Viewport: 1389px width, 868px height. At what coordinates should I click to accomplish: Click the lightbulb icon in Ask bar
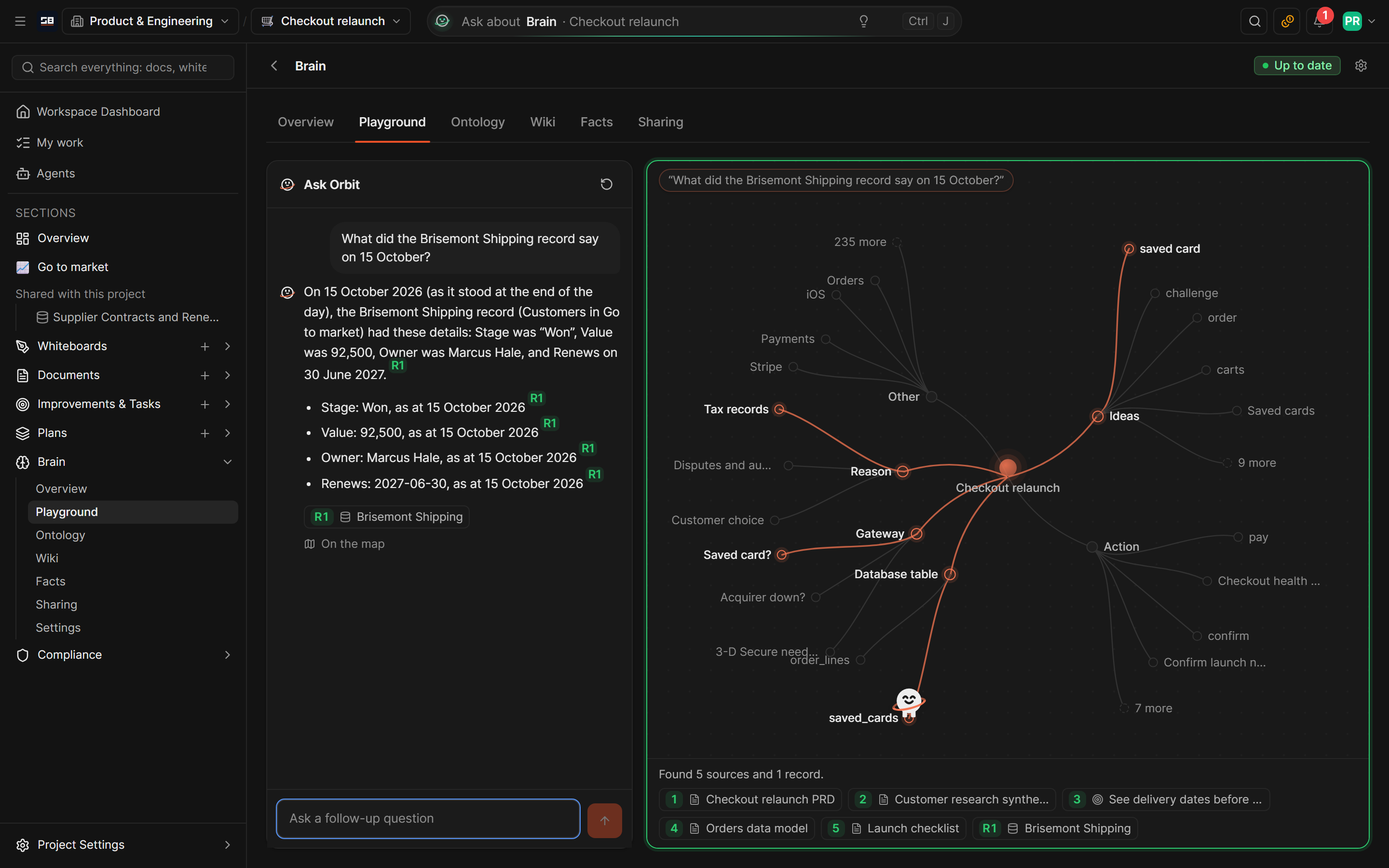pyautogui.click(x=863, y=21)
